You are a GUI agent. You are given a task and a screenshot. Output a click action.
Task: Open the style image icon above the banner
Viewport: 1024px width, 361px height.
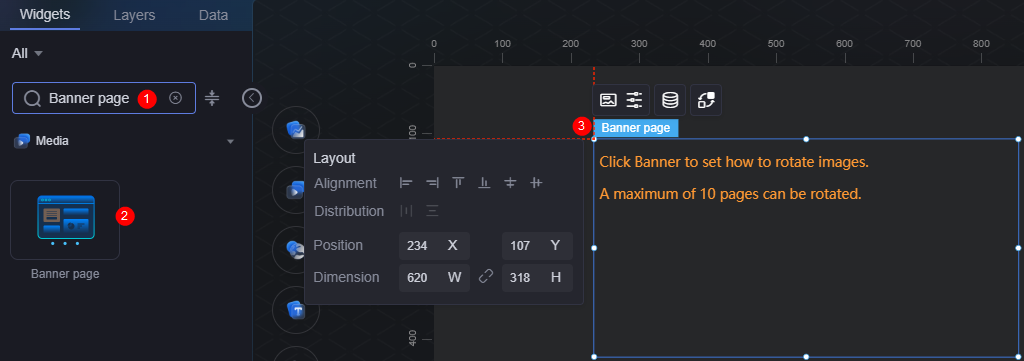pyautogui.click(x=608, y=100)
